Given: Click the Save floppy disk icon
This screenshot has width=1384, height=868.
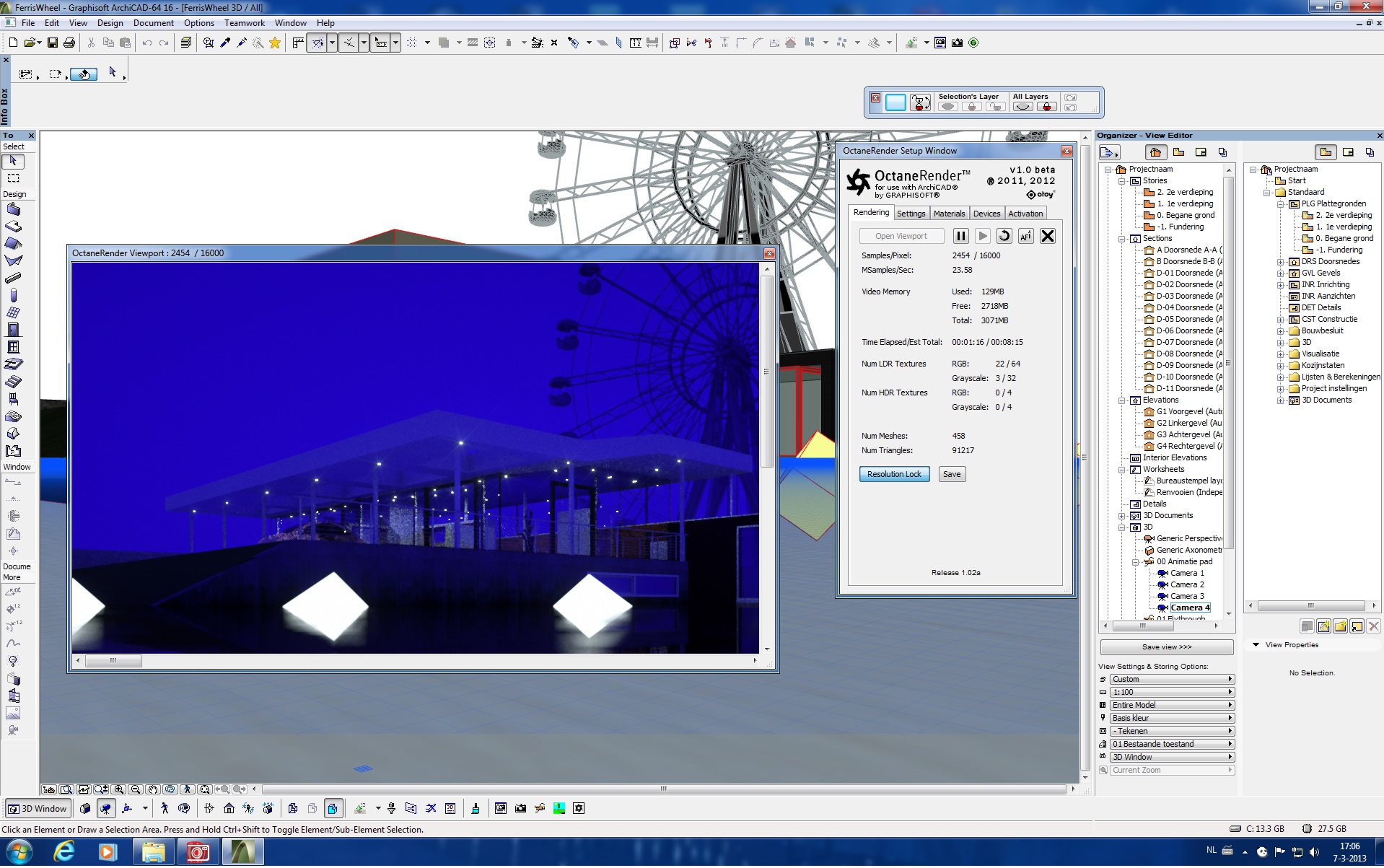Looking at the screenshot, I should [x=53, y=43].
